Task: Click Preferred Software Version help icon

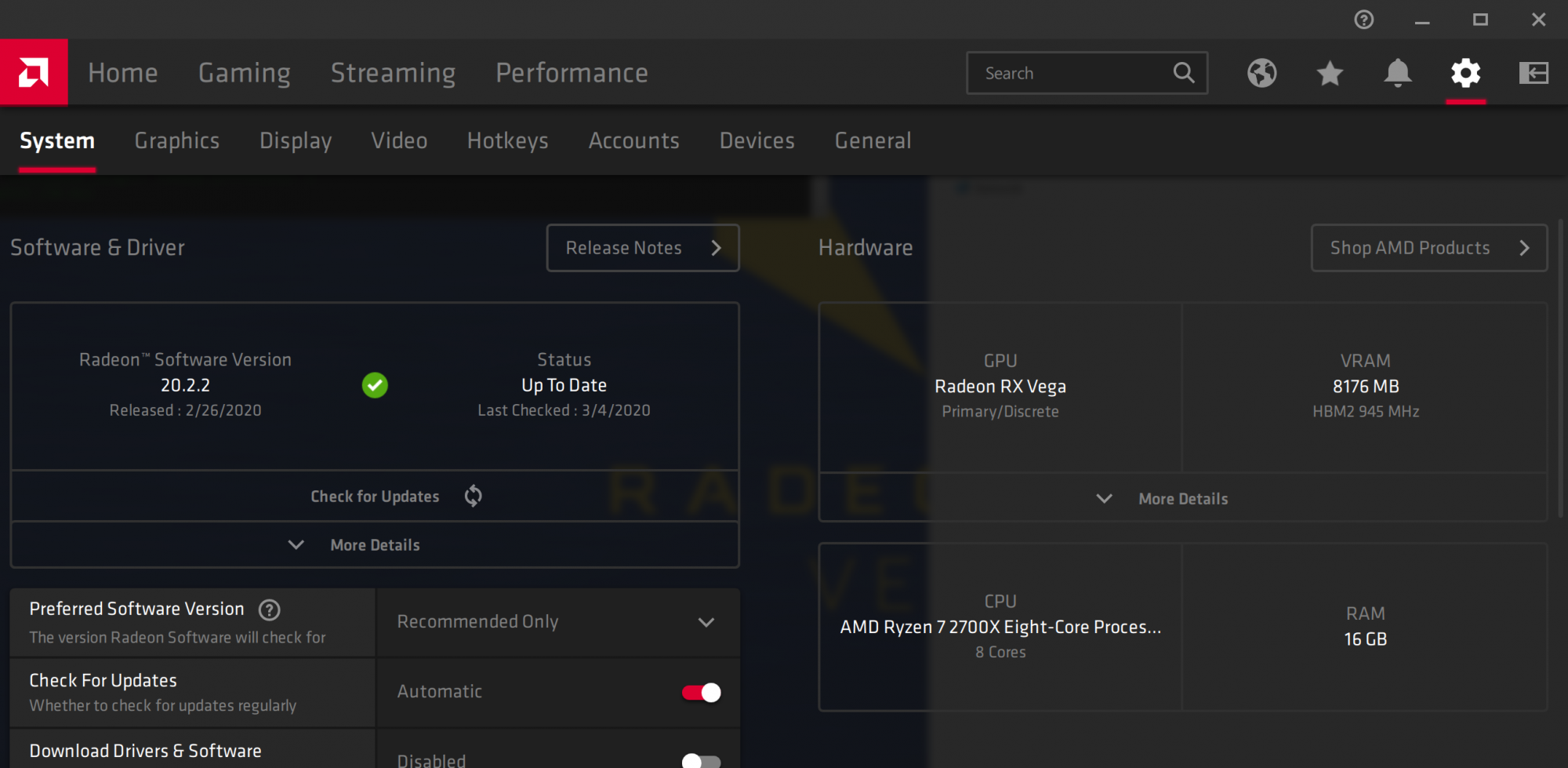Action: [270, 610]
